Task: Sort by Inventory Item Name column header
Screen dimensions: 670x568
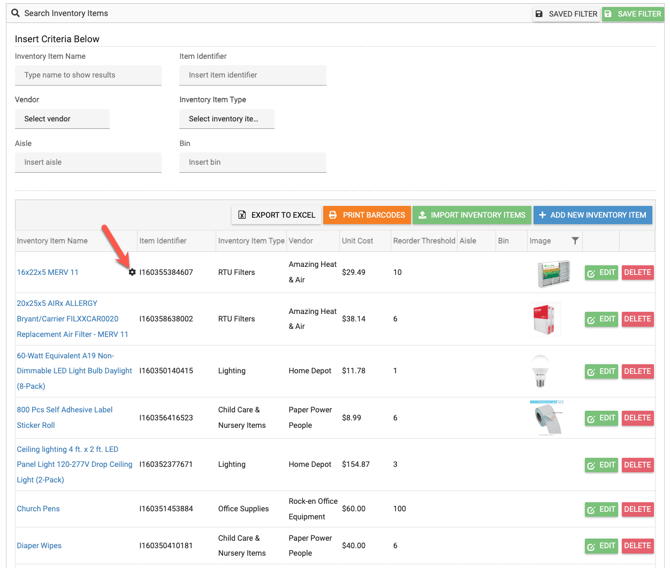Action: [x=52, y=241]
